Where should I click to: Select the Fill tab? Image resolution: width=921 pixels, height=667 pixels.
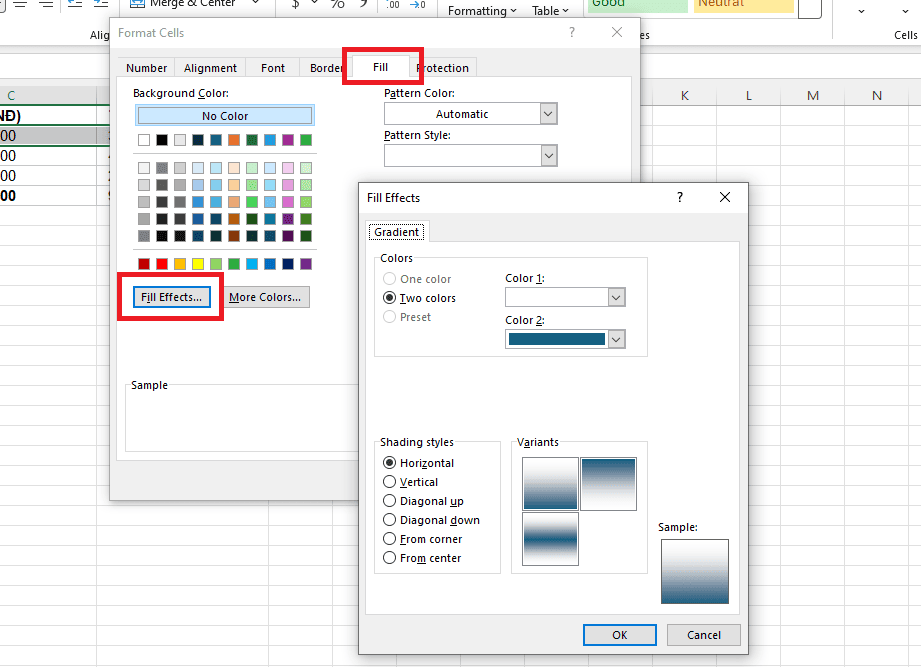(381, 67)
